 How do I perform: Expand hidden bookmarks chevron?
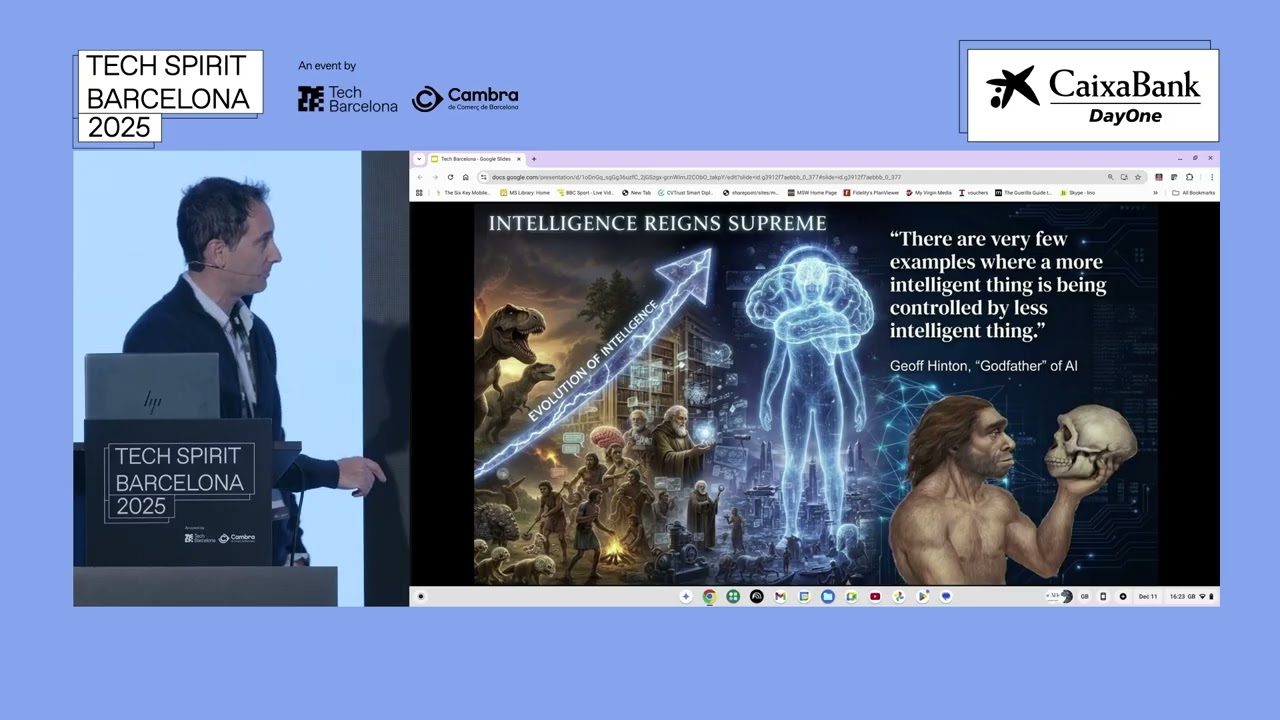click(x=1155, y=192)
